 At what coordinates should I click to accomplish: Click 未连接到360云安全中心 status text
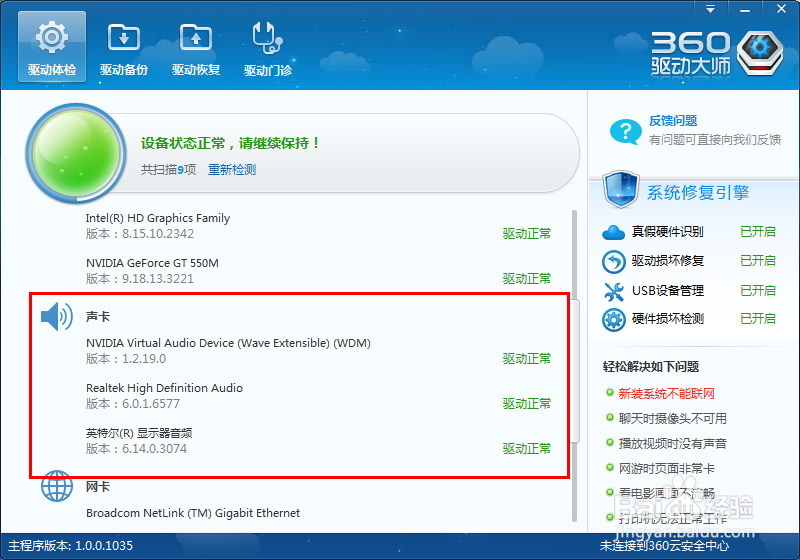click(x=664, y=545)
